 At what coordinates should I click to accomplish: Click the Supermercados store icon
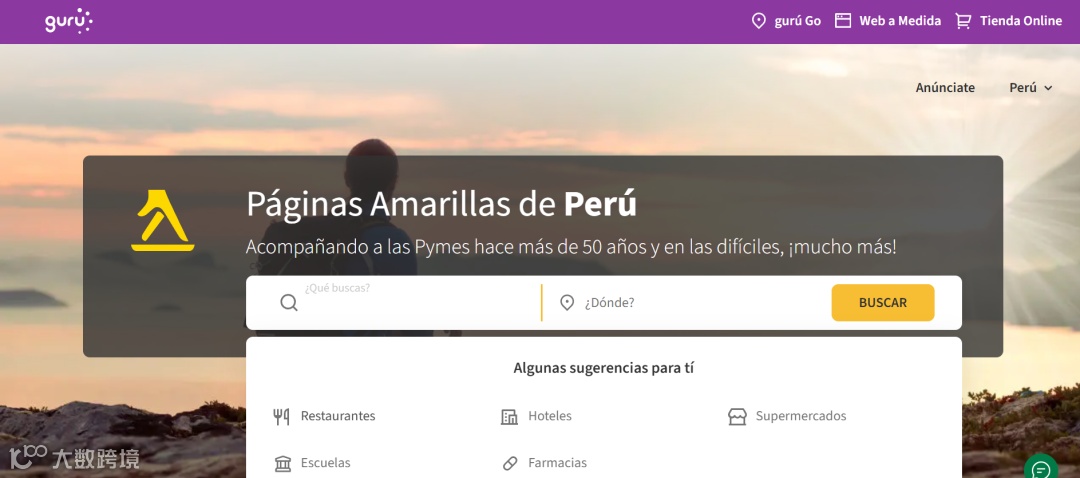[x=737, y=416]
